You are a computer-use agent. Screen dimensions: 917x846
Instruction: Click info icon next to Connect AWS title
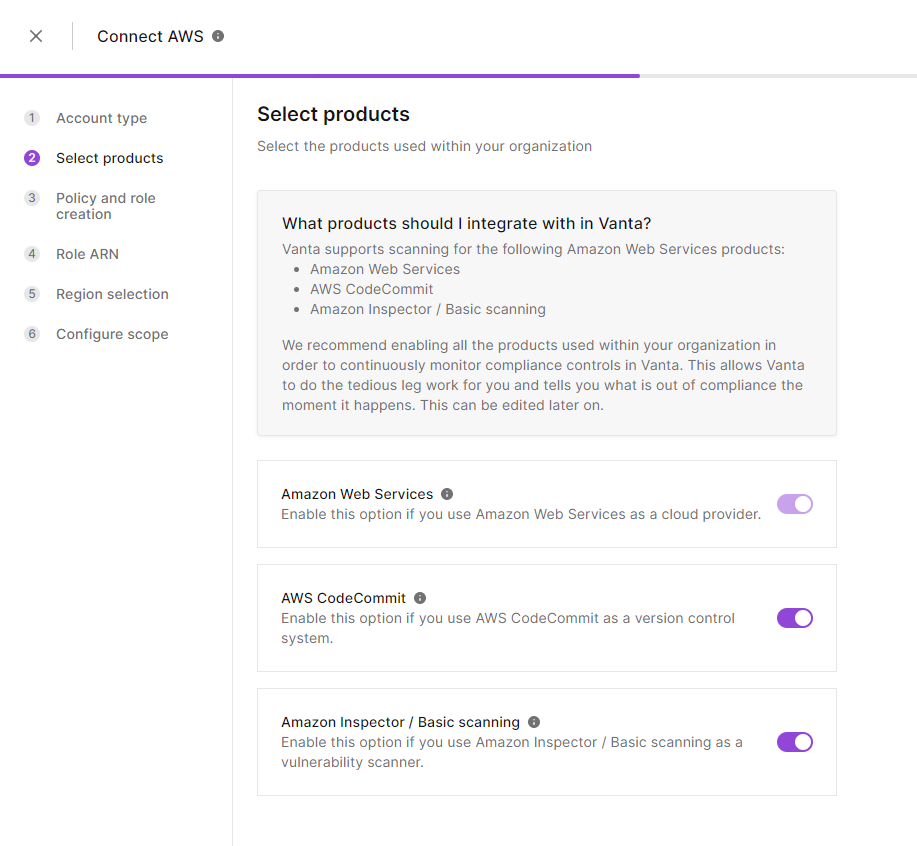point(218,36)
